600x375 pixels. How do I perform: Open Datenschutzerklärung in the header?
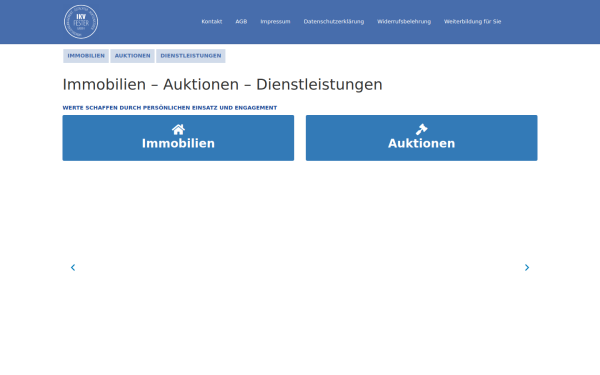point(334,21)
